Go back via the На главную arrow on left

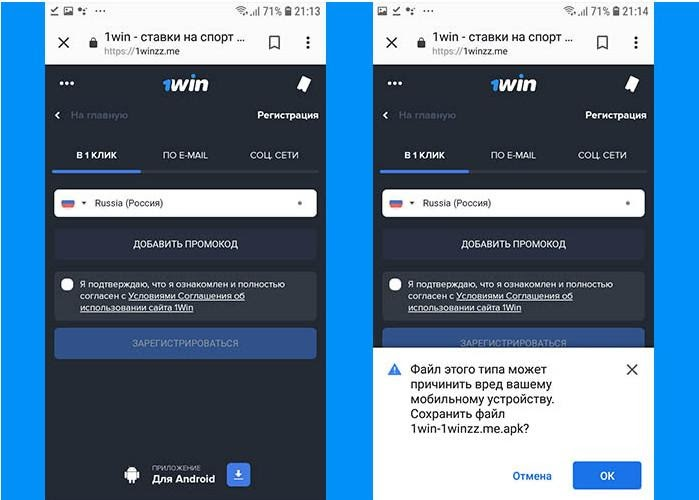(x=58, y=115)
